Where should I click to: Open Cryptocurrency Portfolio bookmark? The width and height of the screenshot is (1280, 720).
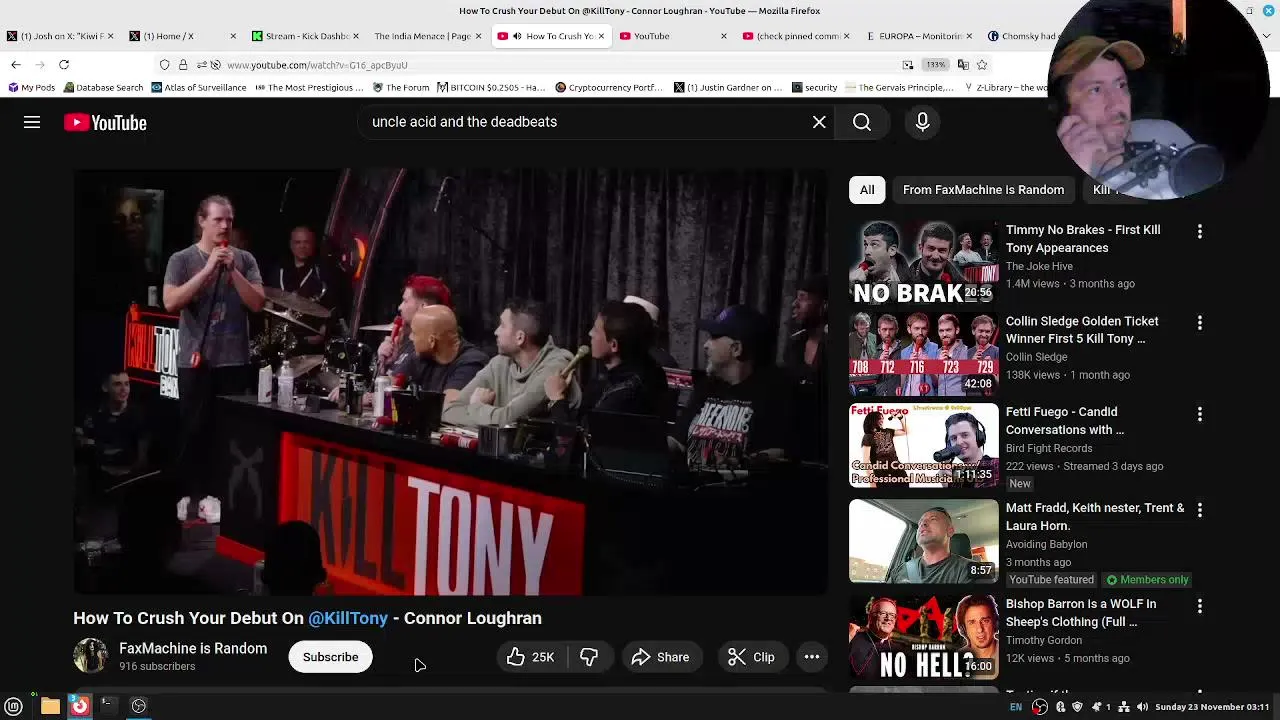[608, 88]
